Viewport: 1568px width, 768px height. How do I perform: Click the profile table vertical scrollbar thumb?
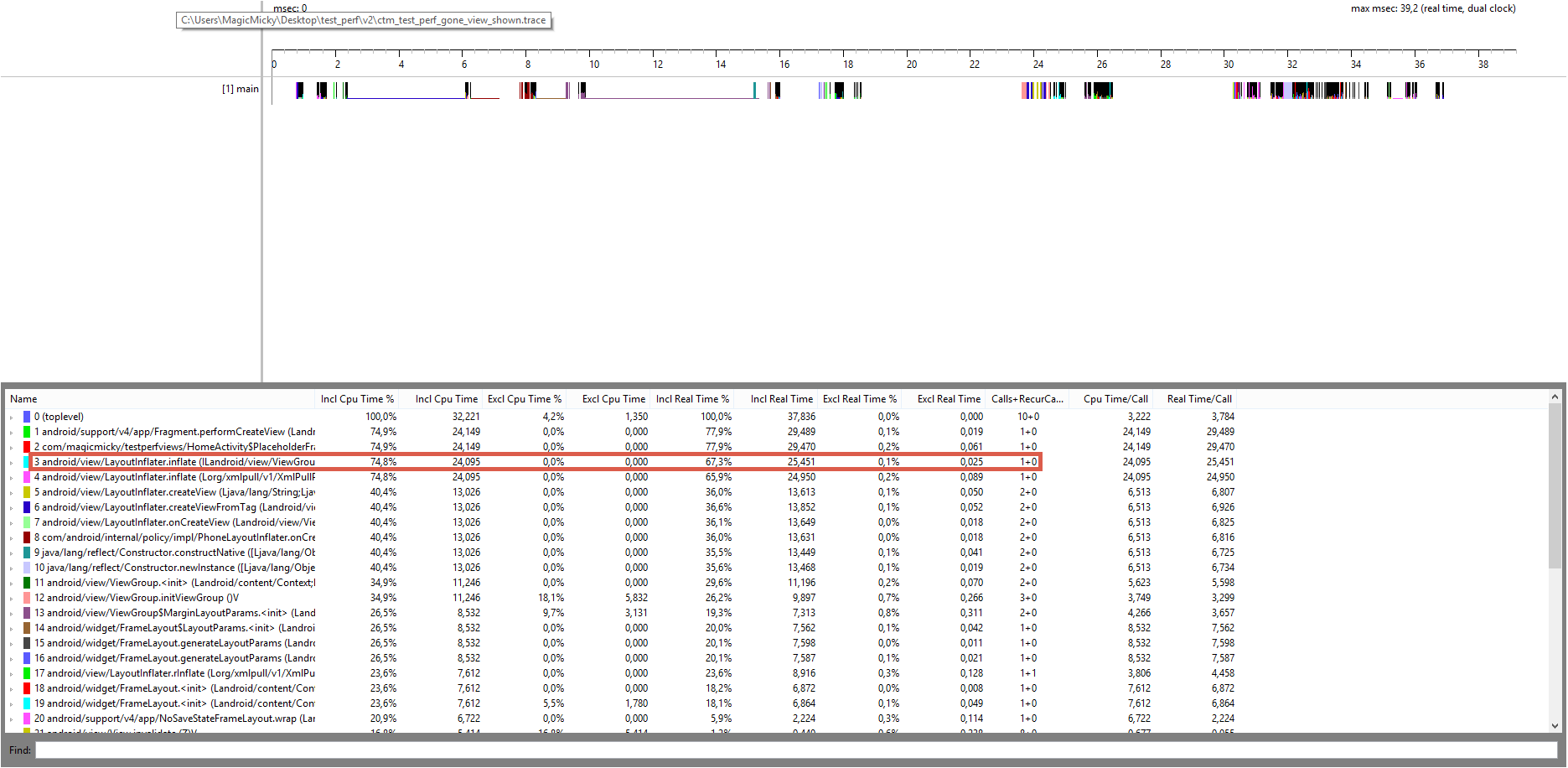1555,486
